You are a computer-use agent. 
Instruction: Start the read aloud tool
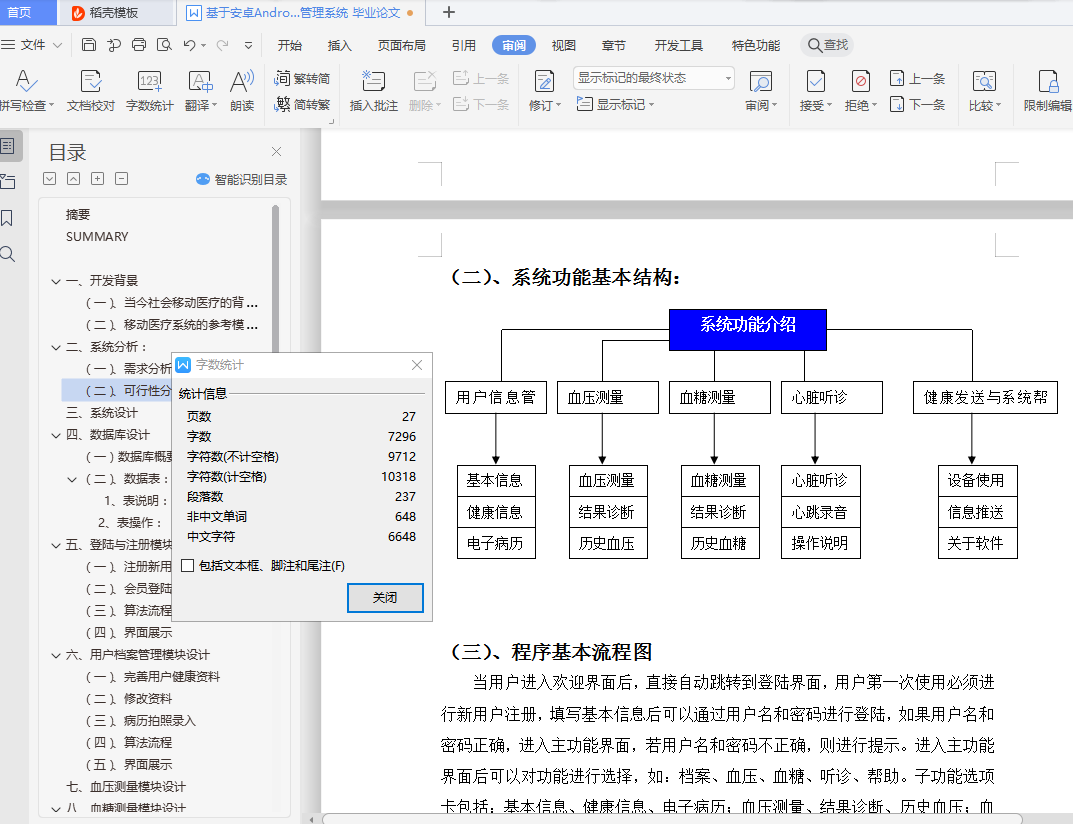click(242, 90)
